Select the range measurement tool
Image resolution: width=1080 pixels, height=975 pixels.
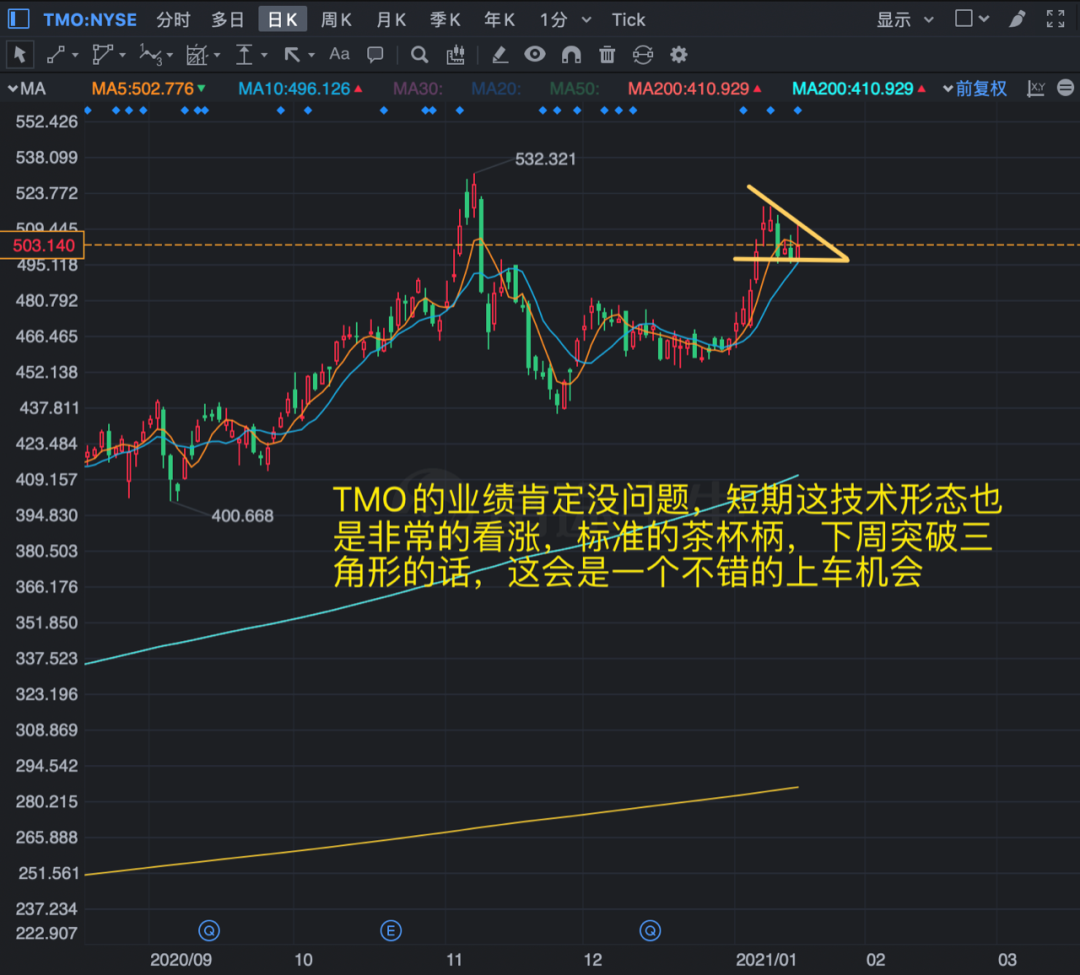[x=244, y=54]
